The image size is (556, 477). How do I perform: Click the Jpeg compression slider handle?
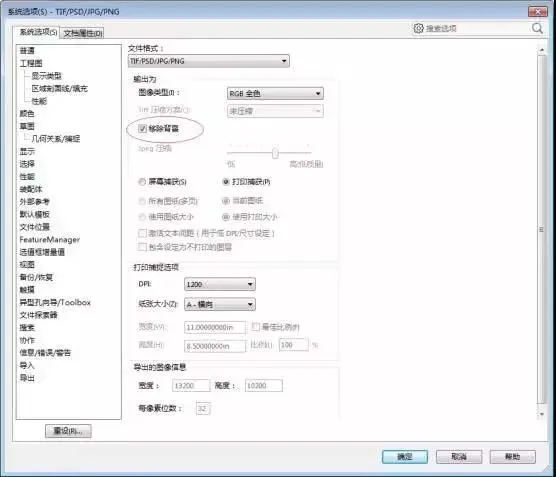tap(275, 153)
